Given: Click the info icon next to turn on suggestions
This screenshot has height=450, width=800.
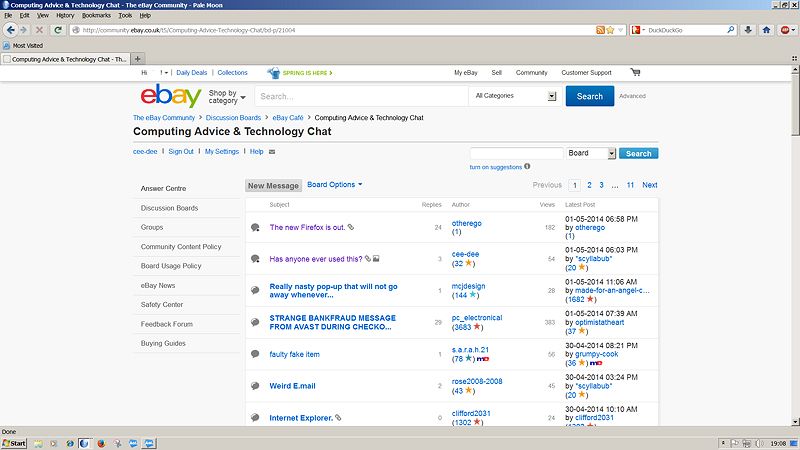Looking at the screenshot, I should (x=527, y=166).
